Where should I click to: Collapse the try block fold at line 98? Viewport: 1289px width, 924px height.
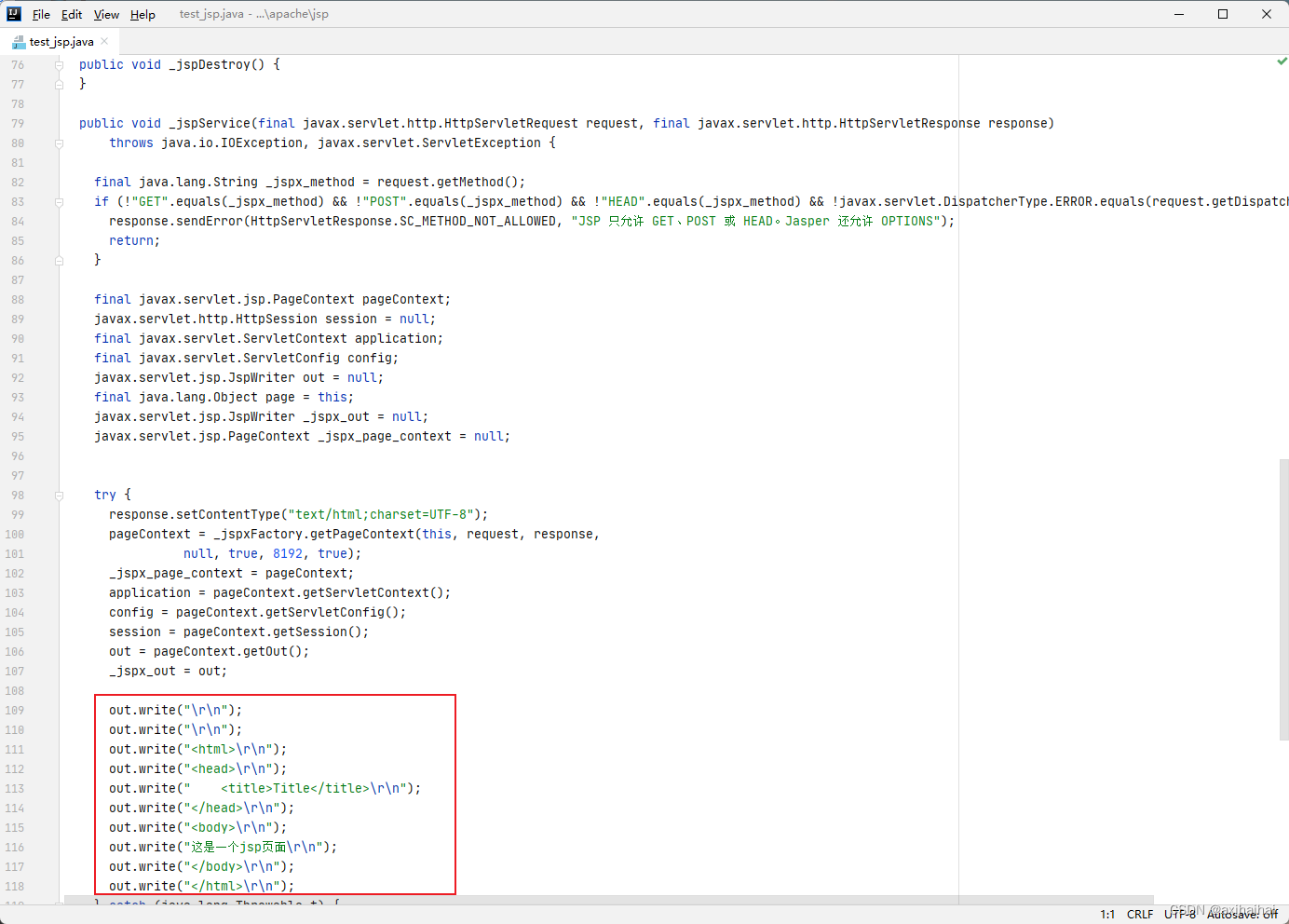coord(59,495)
